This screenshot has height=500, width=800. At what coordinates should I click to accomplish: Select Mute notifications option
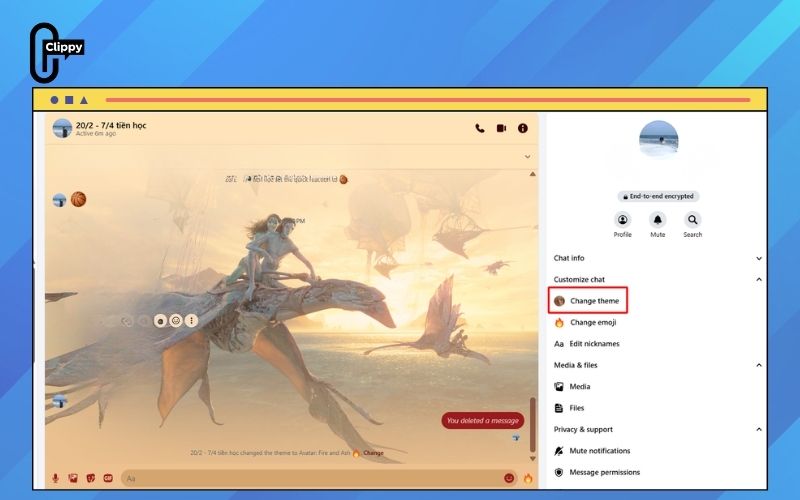tap(592, 451)
